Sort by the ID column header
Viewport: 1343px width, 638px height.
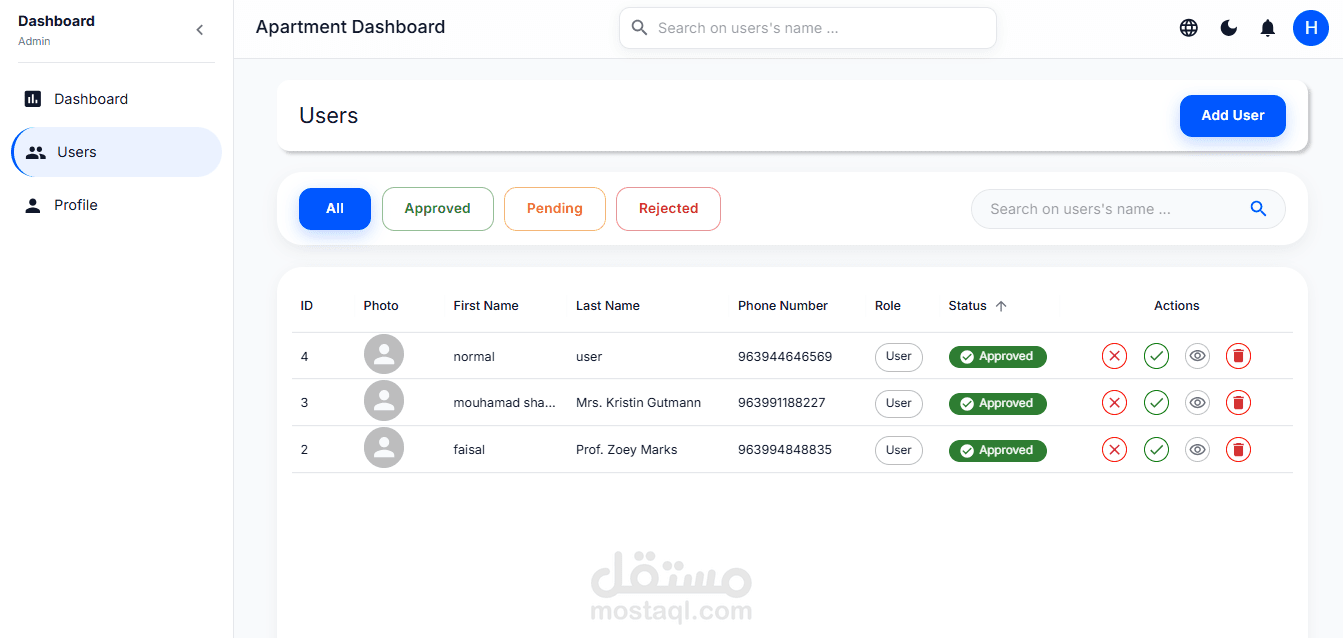pyautogui.click(x=307, y=306)
